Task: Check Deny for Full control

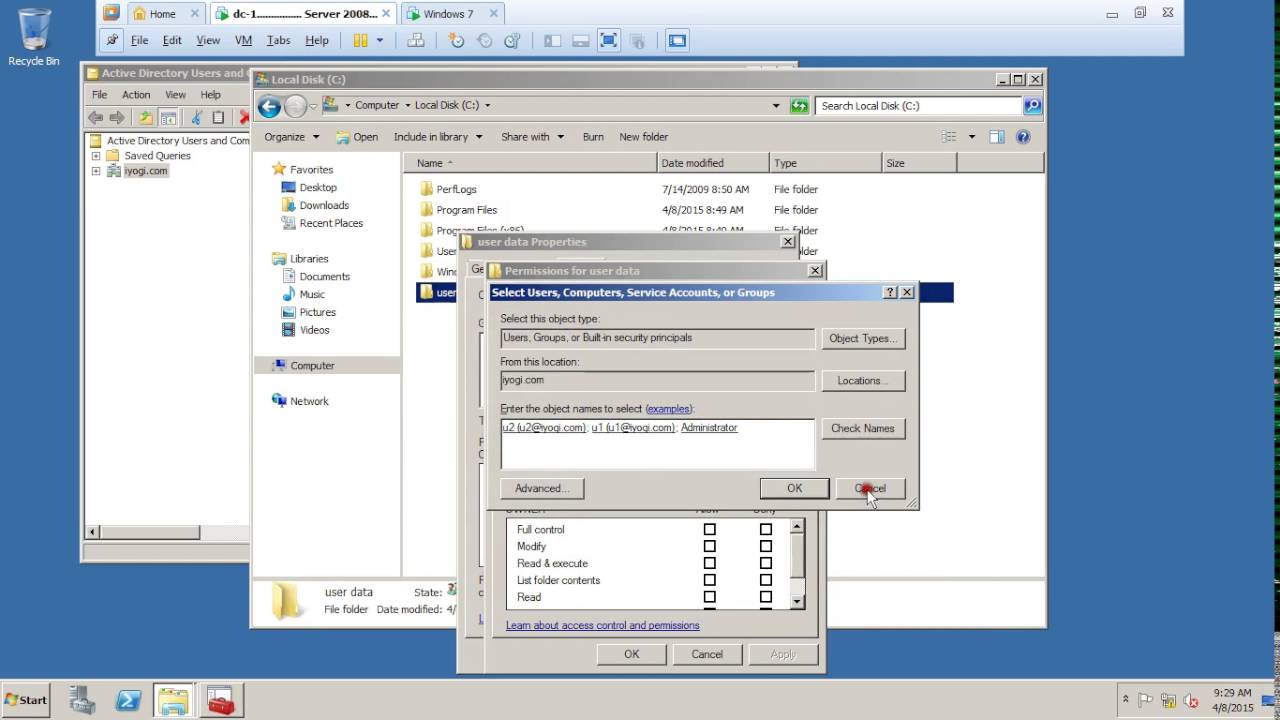Action: pyautogui.click(x=765, y=530)
